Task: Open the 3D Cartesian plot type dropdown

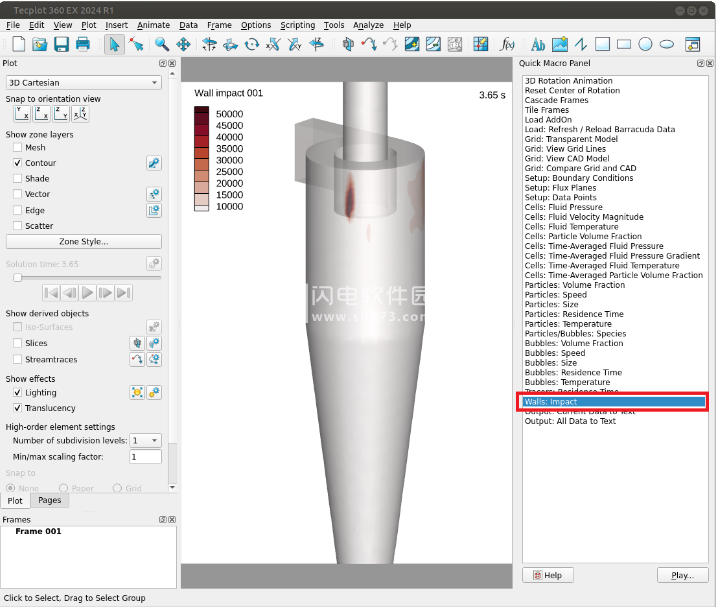Action: [84, 83]
